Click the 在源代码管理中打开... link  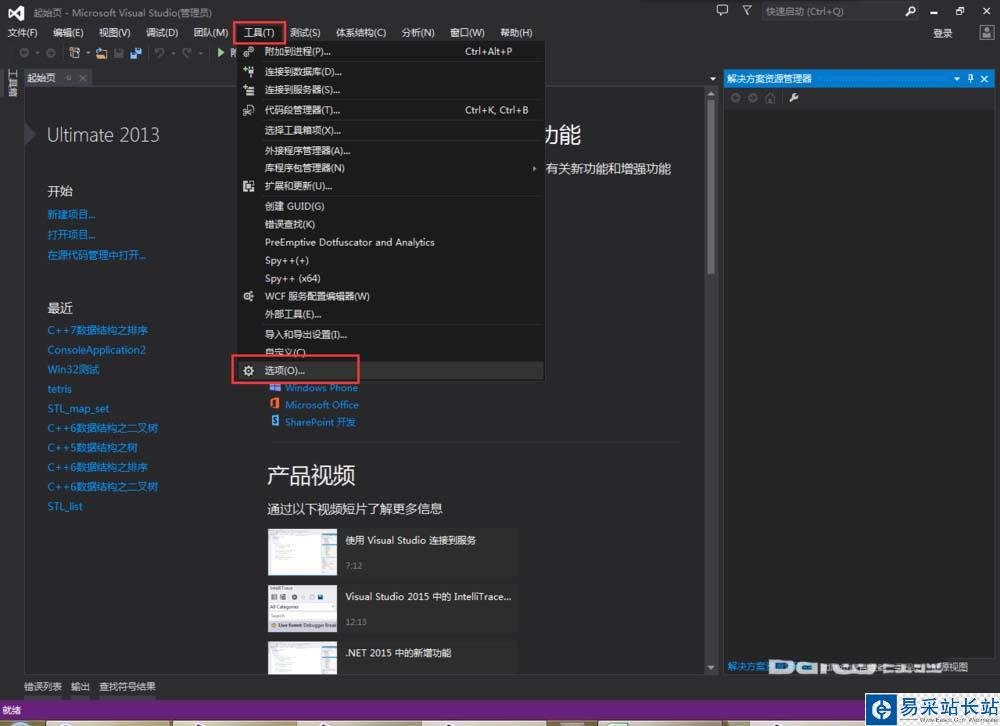[96, 255]
